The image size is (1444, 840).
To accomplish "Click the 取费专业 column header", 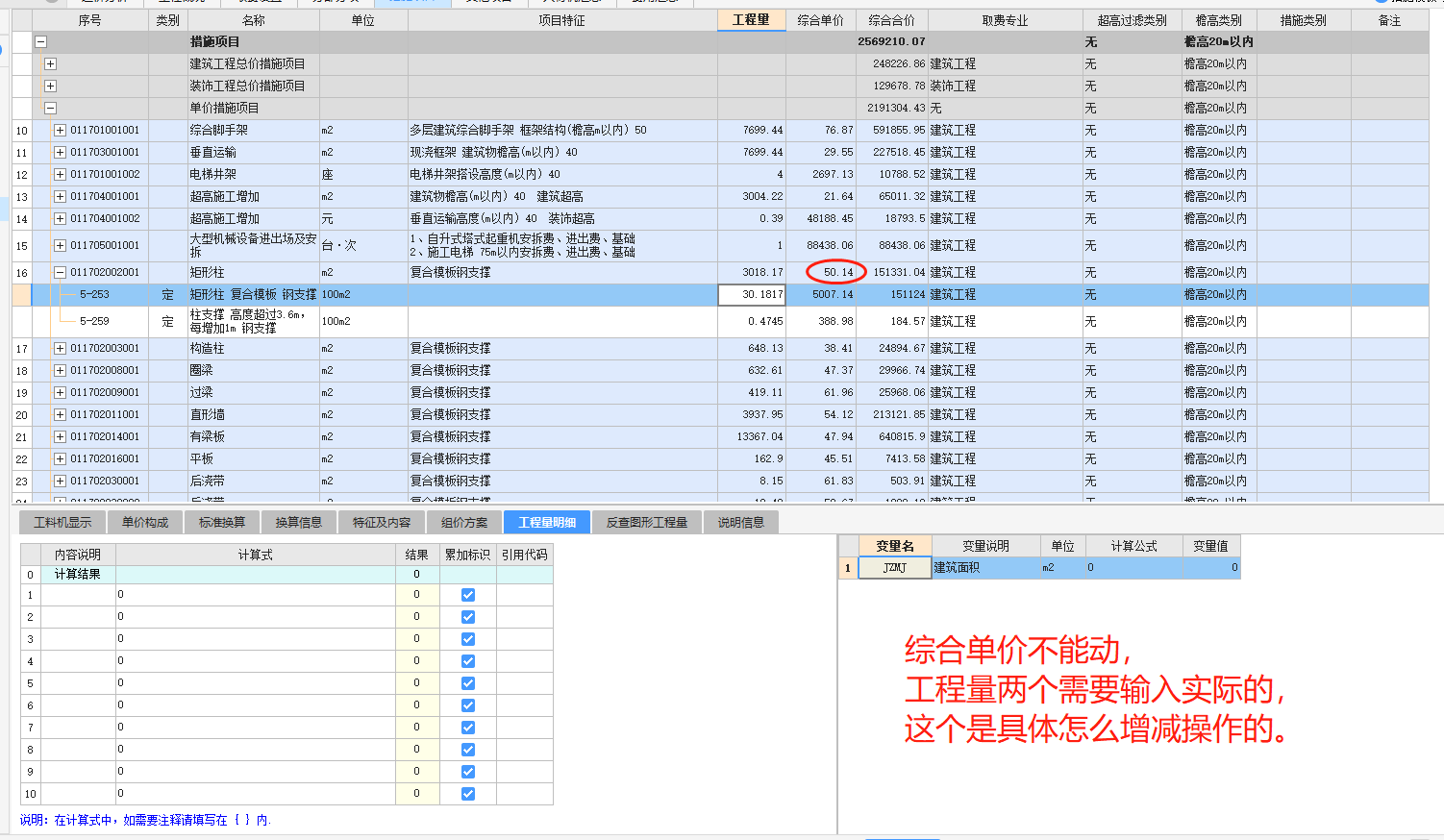I will point(1006,20).
